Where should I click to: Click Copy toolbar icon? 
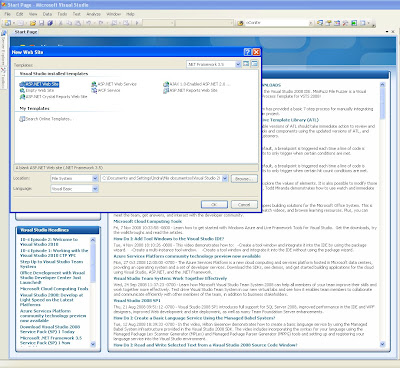tap(69, 23)
